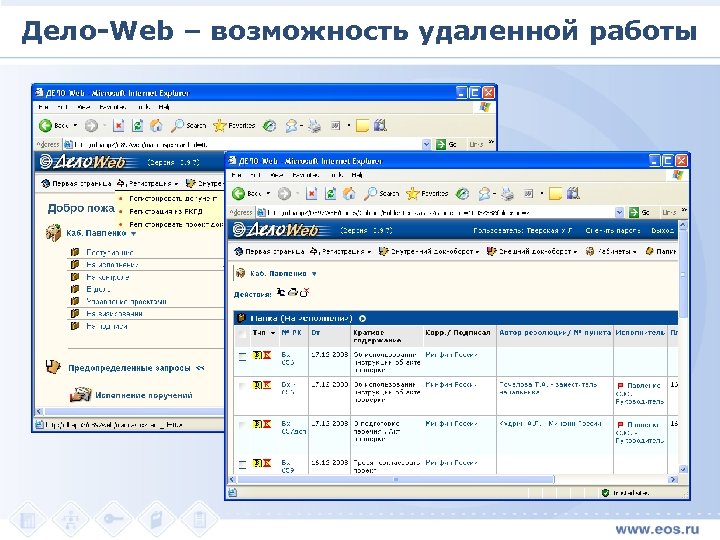Click Forward arrow in front IE window
The height and width of the screenshot is (540, 720).
[284, 194]
